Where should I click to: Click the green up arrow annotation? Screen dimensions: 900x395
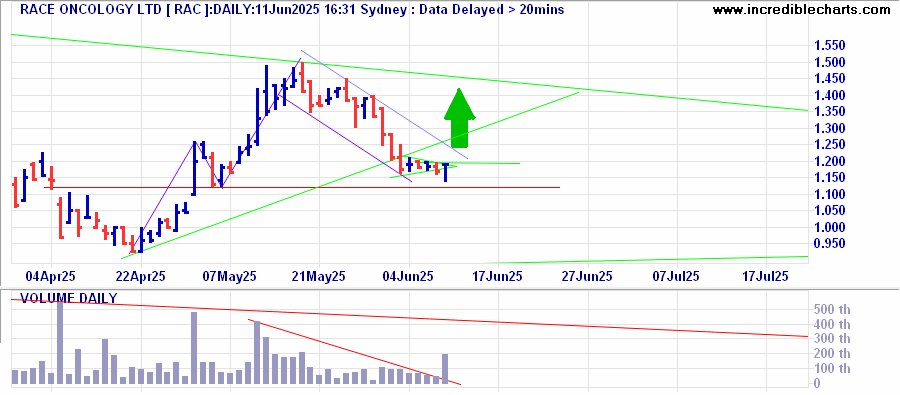click(459, 118)
